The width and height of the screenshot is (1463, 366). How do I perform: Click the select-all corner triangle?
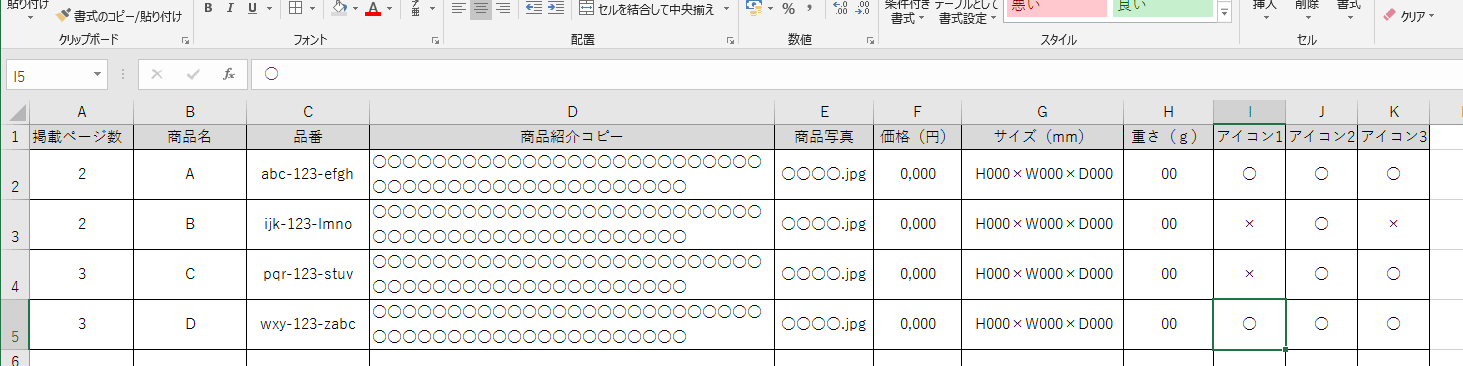tap(17, 111)
